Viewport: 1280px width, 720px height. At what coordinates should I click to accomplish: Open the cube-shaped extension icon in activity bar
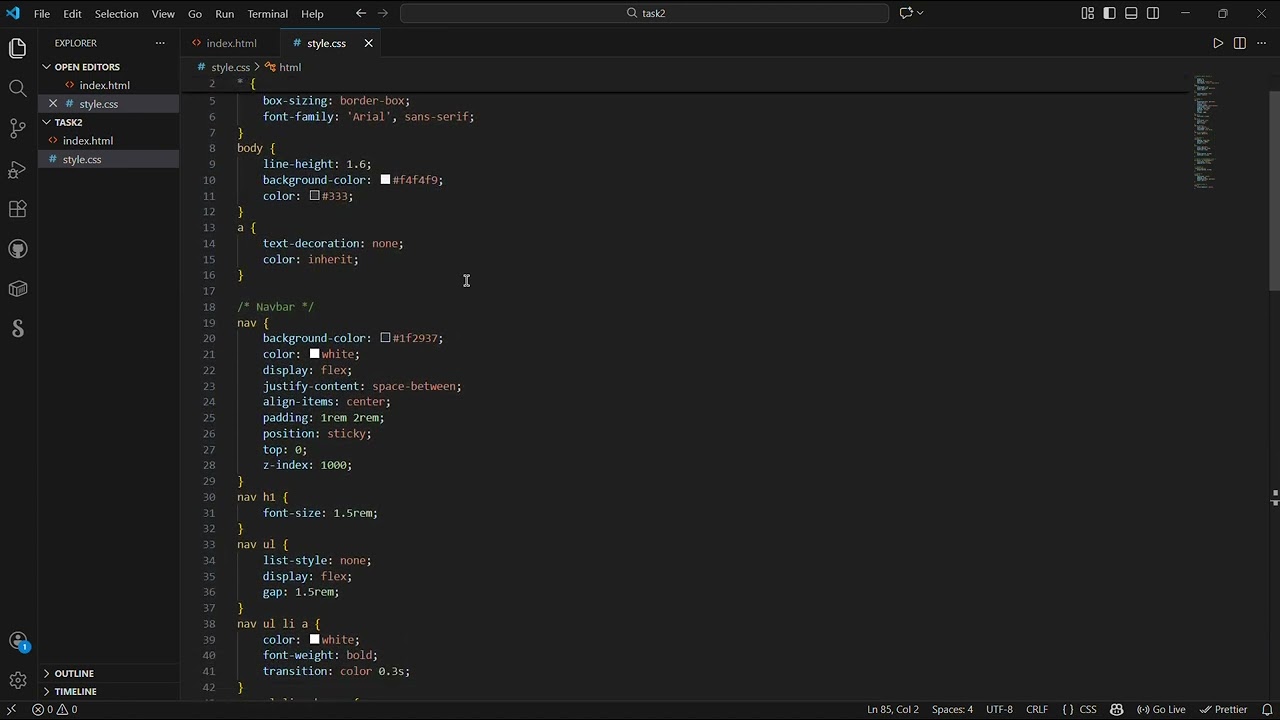17,289
